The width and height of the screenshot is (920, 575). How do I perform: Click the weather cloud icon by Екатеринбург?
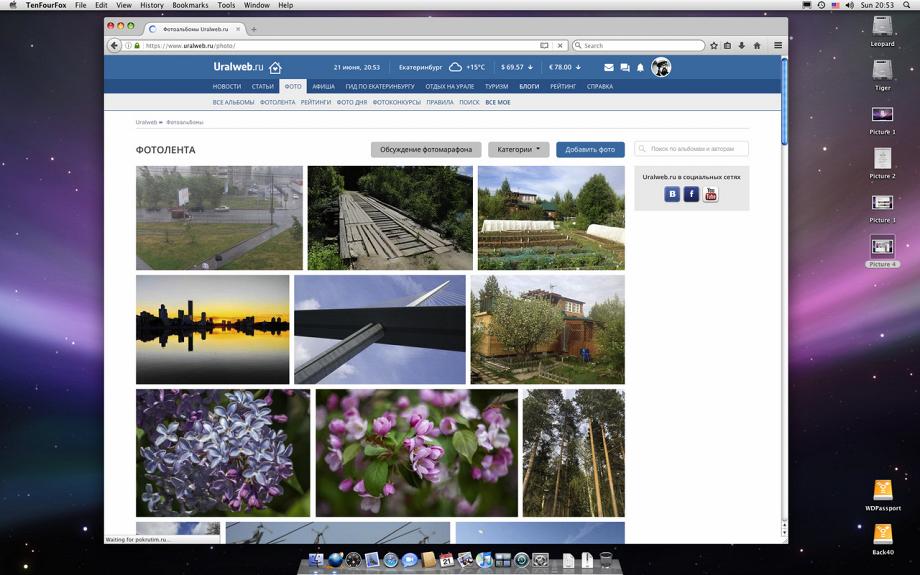point(455,67)
